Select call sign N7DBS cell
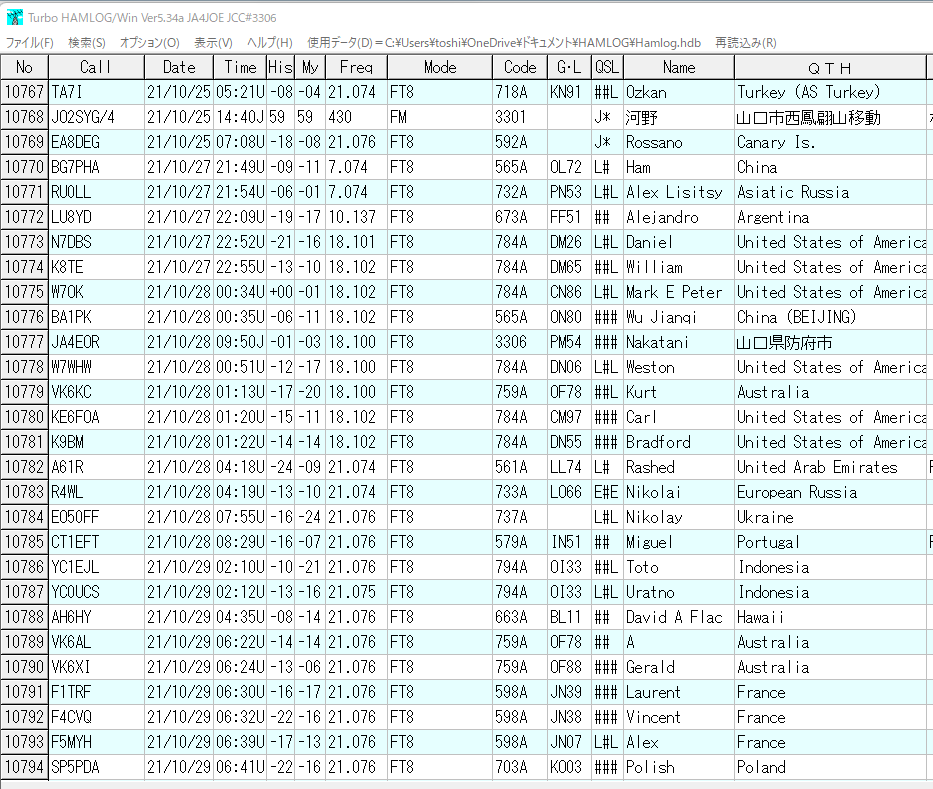The width and height of the screenshot is (933, 789). click(x=97, y=242)
